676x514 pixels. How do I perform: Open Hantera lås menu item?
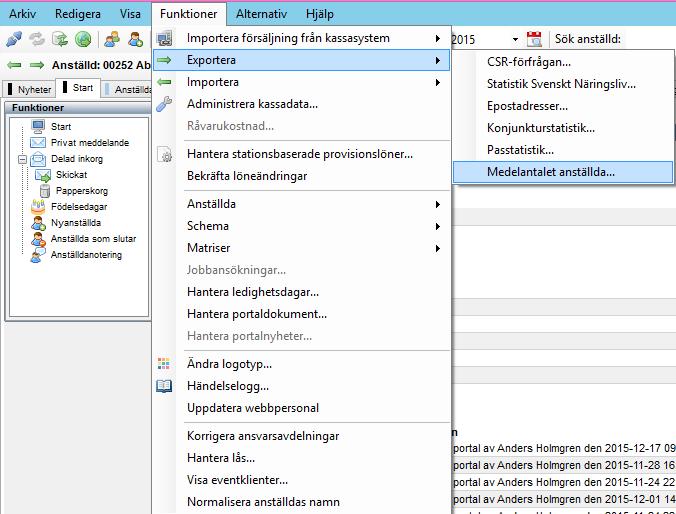pyautogui.click(x=301, y=458)
